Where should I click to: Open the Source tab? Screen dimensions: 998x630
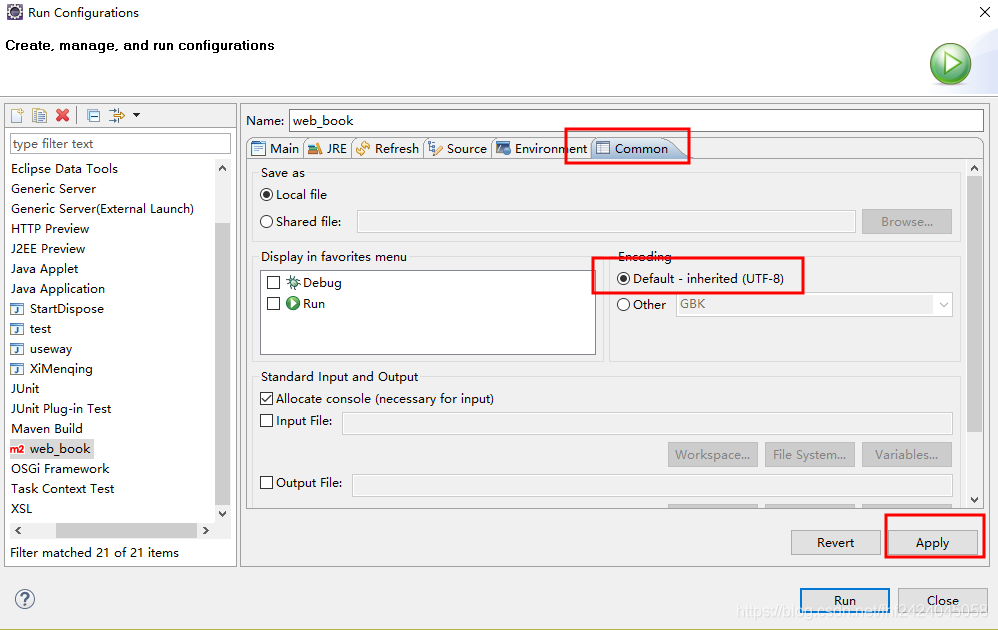tap(458, 148)
